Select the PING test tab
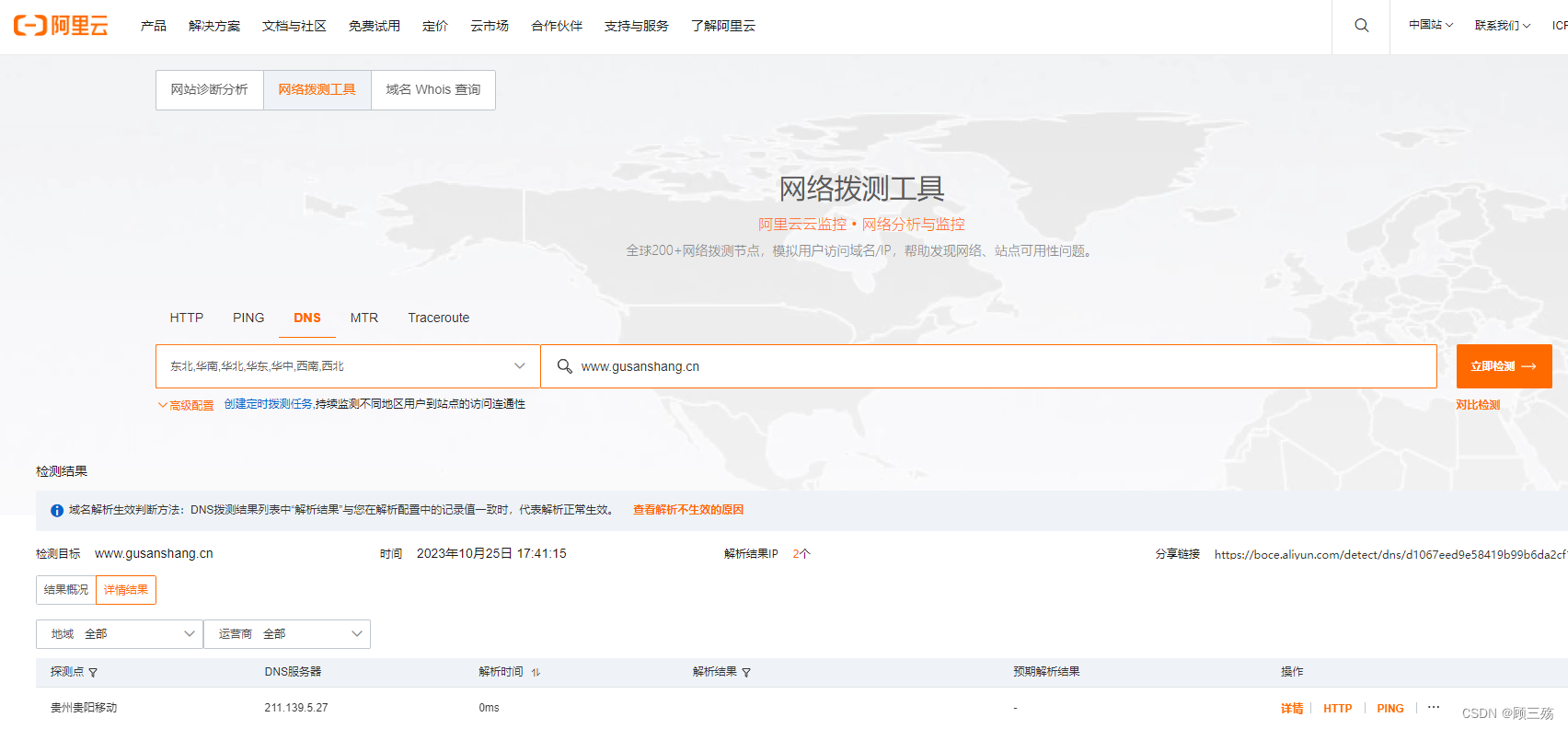This screenshot has width=1568, height=729. (x=248, y=318)
